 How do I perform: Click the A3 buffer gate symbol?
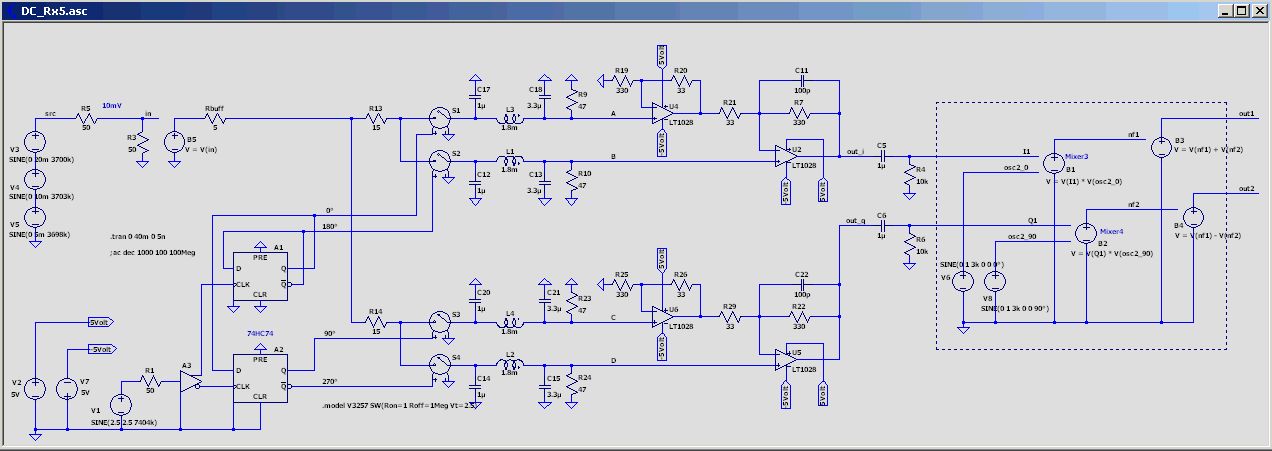190,383
